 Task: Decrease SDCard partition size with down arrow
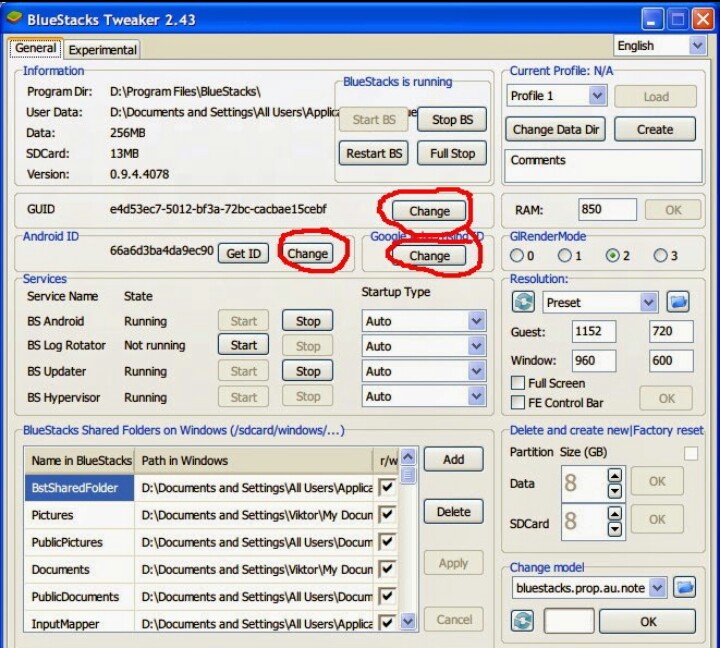(x=614, y=528)
